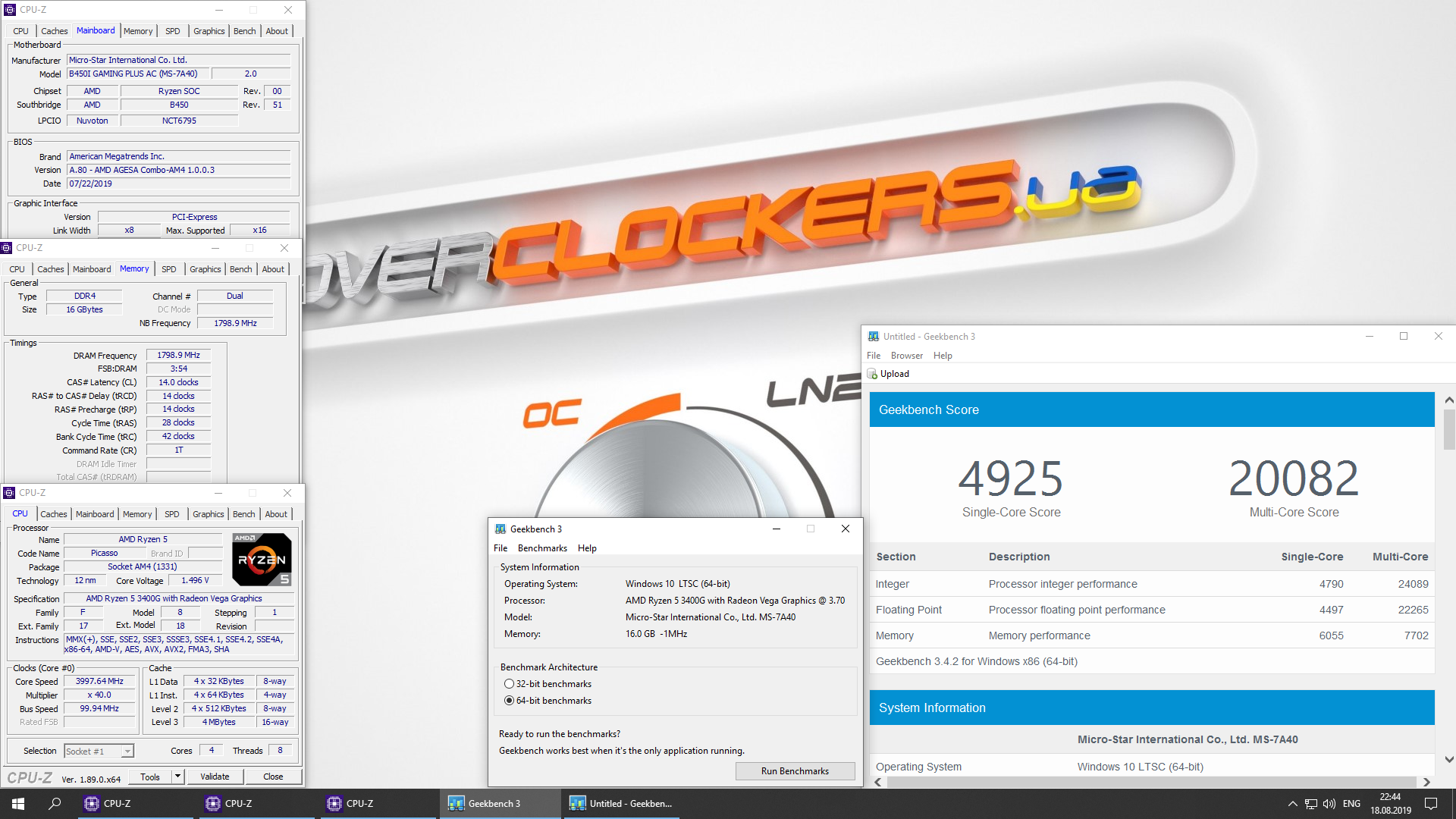Open Mainboard tab in bottom CPU-Z window

[x=95, y=514]
